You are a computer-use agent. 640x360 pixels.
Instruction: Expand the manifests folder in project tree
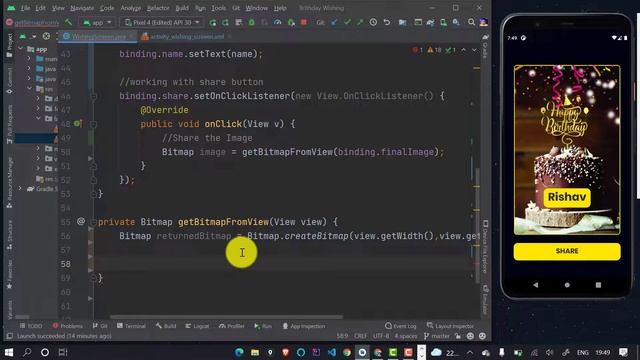click(29, 59)
